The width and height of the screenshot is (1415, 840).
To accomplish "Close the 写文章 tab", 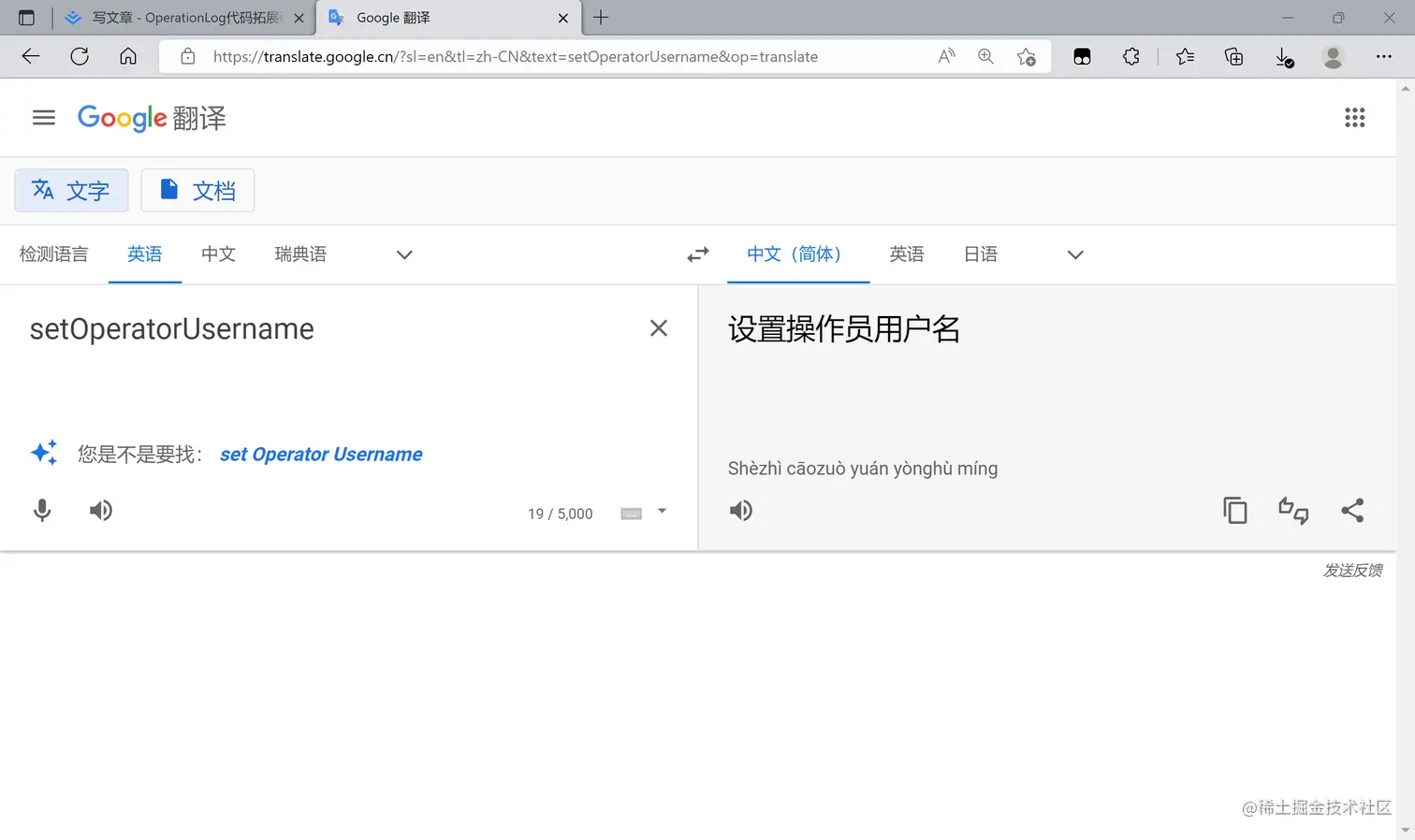I will coord(299,18).
